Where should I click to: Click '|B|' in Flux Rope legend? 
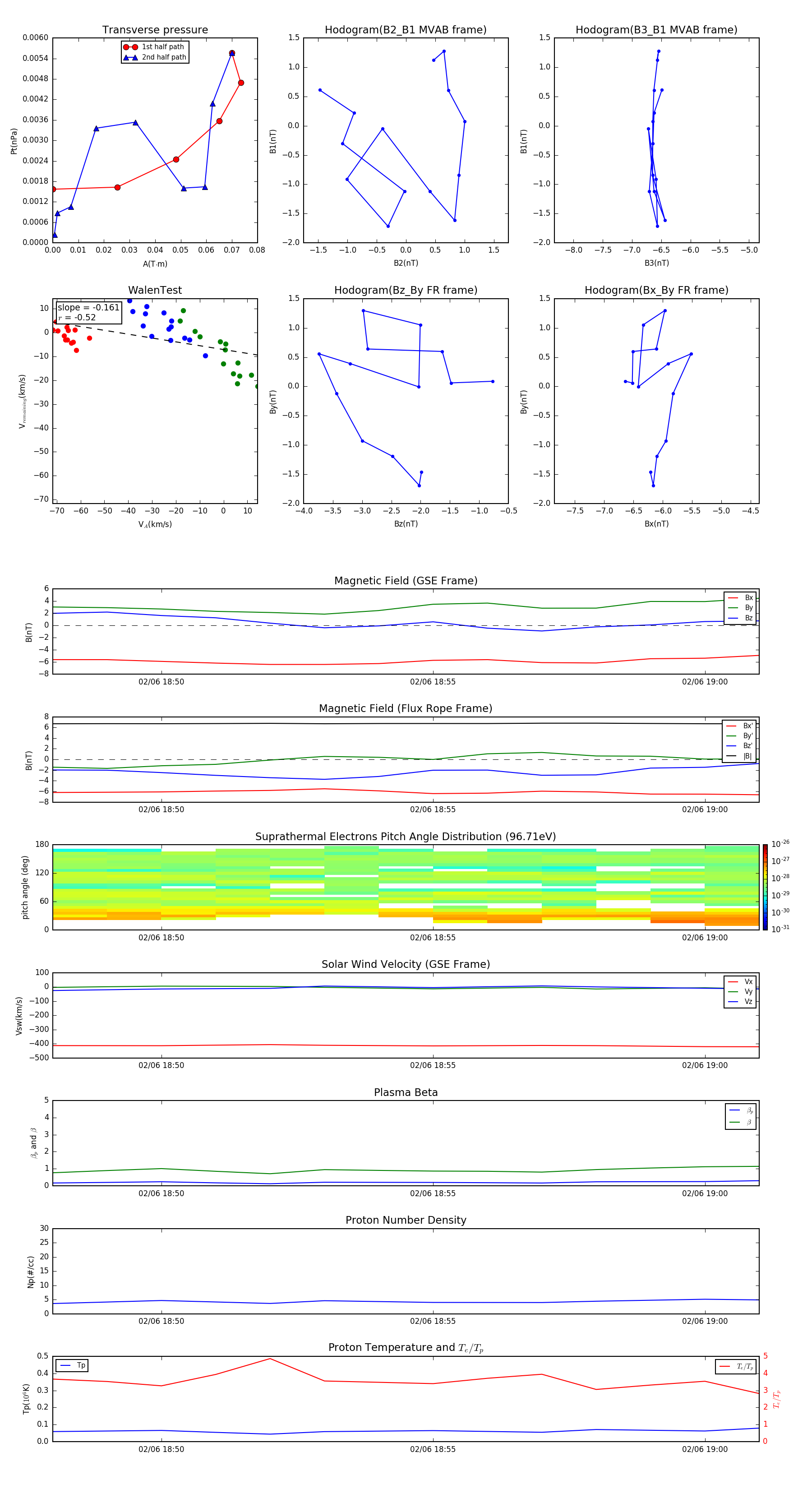click(x=739, y=755)
